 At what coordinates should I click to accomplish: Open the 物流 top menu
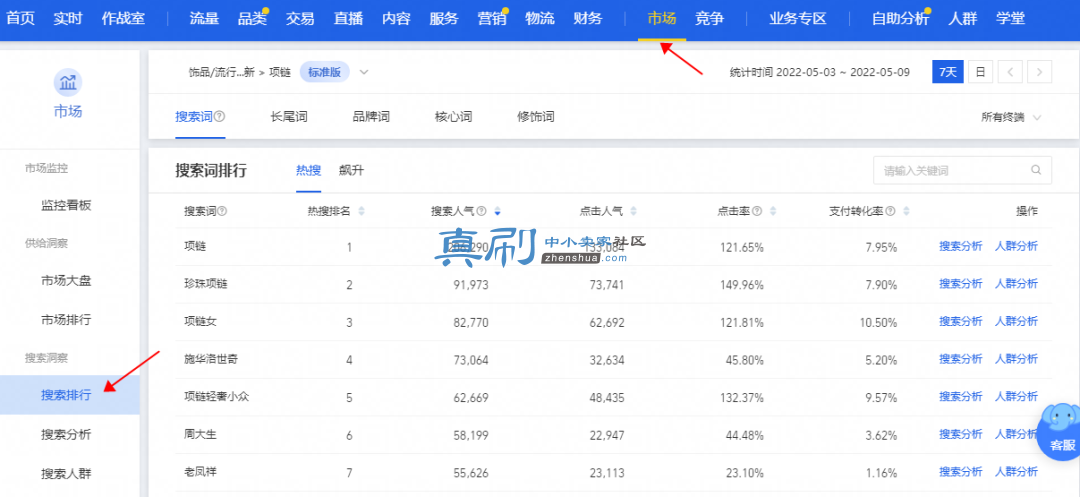539,19
